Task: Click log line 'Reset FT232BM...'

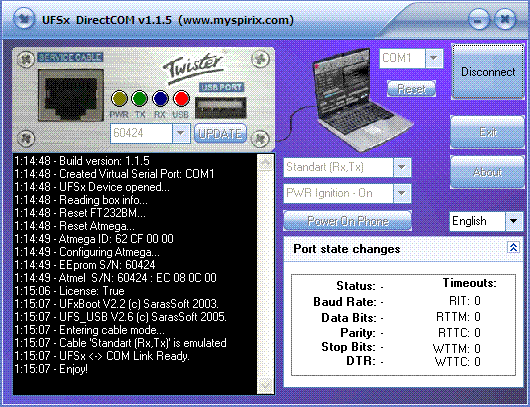Action: coord(80,213)
